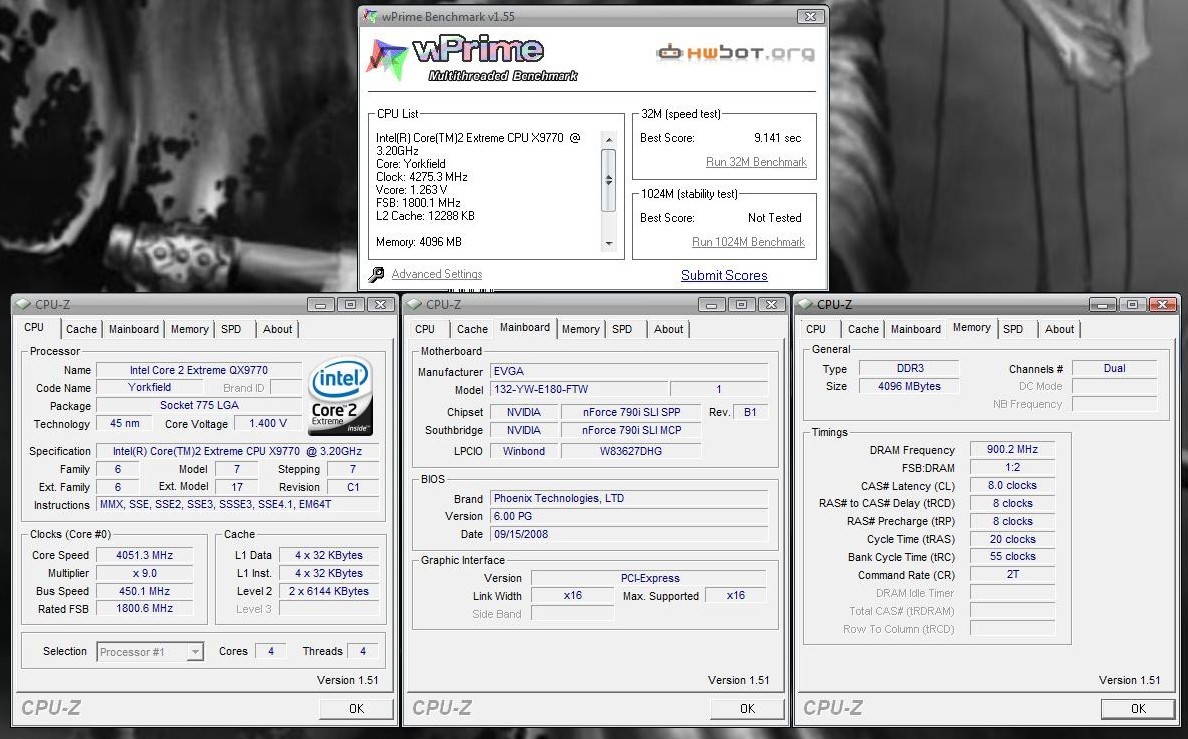Click the Core Speed value 4051.3 MHz
This screenshot has width=1188, height=739.
(x=144, y=555)
